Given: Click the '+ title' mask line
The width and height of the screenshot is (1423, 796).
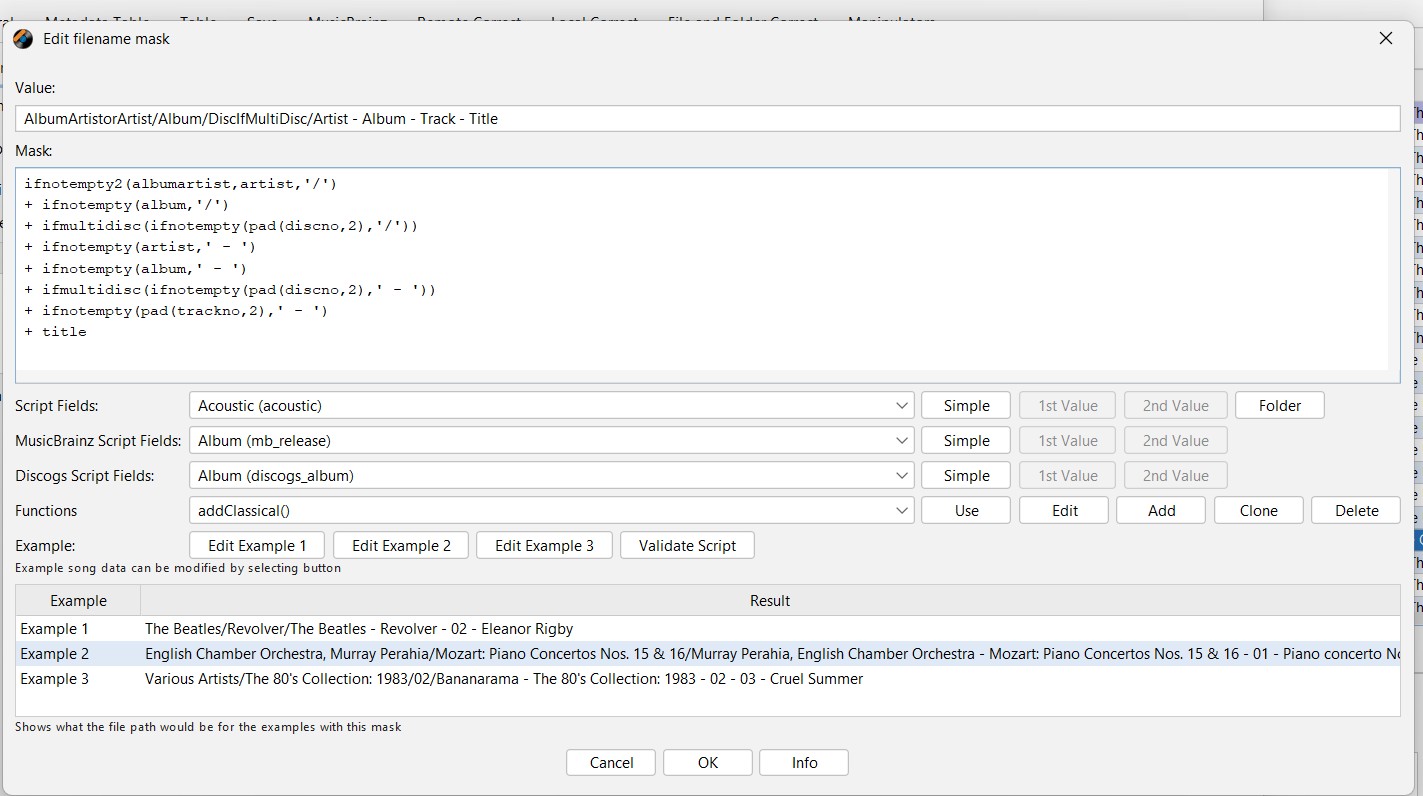Looking at the screenshot, I should coord(56,332).
